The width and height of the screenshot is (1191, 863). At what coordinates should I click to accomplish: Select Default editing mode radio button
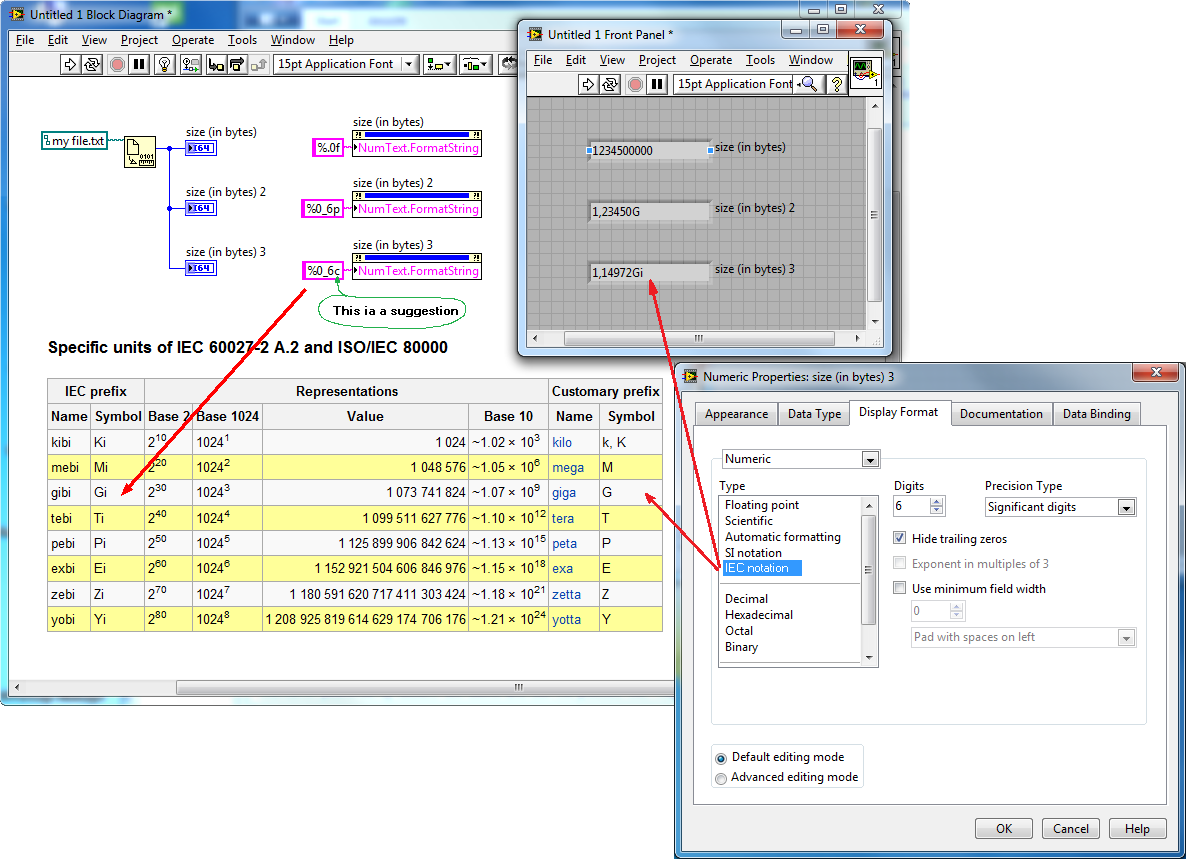coord(721,758)
